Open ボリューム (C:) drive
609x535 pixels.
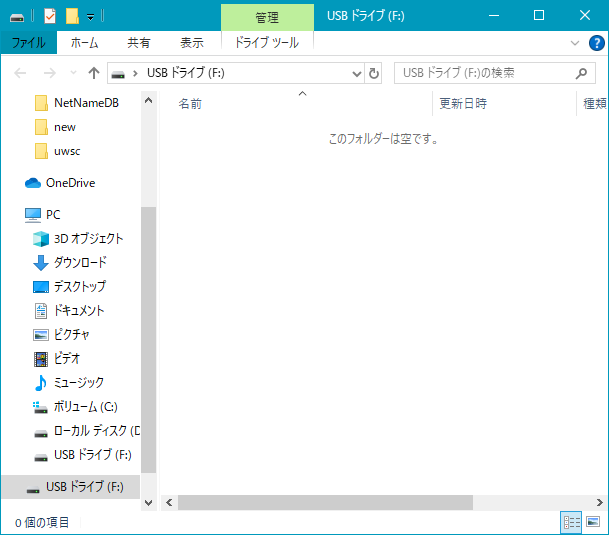tap(75, 407)
